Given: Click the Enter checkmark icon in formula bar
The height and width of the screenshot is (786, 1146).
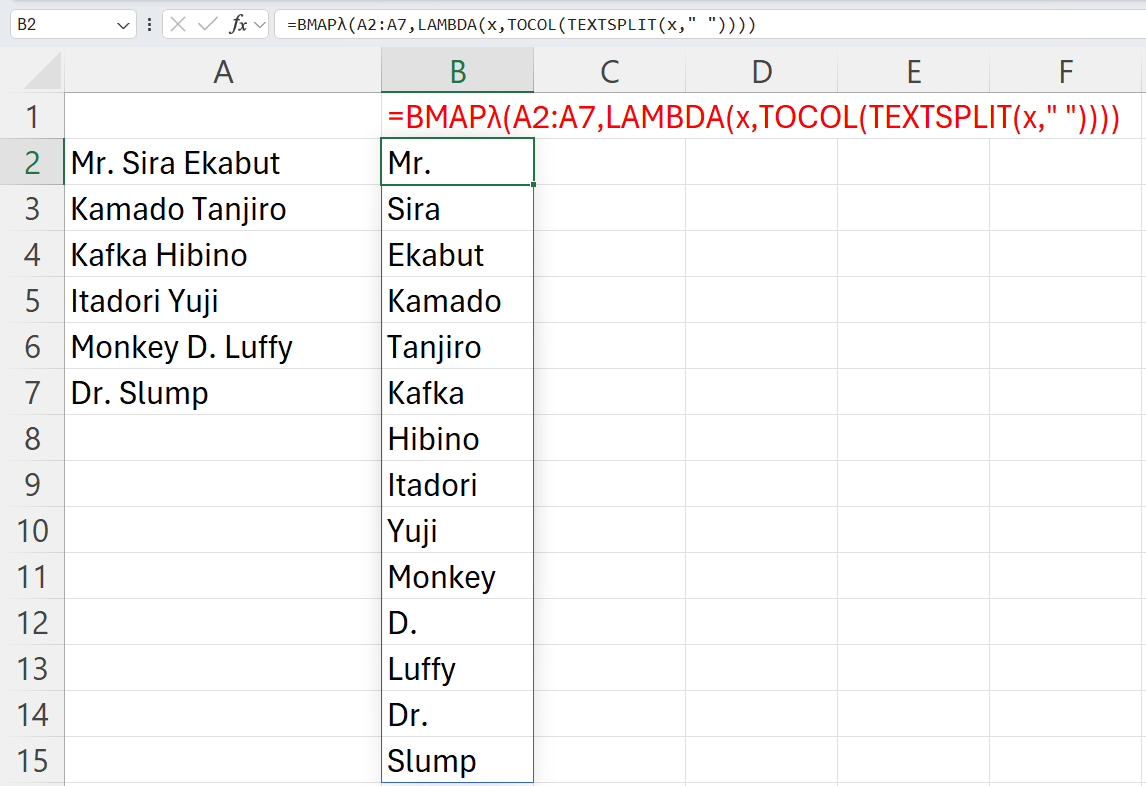Looking at the screenshot, I should [x=208, y=25].
